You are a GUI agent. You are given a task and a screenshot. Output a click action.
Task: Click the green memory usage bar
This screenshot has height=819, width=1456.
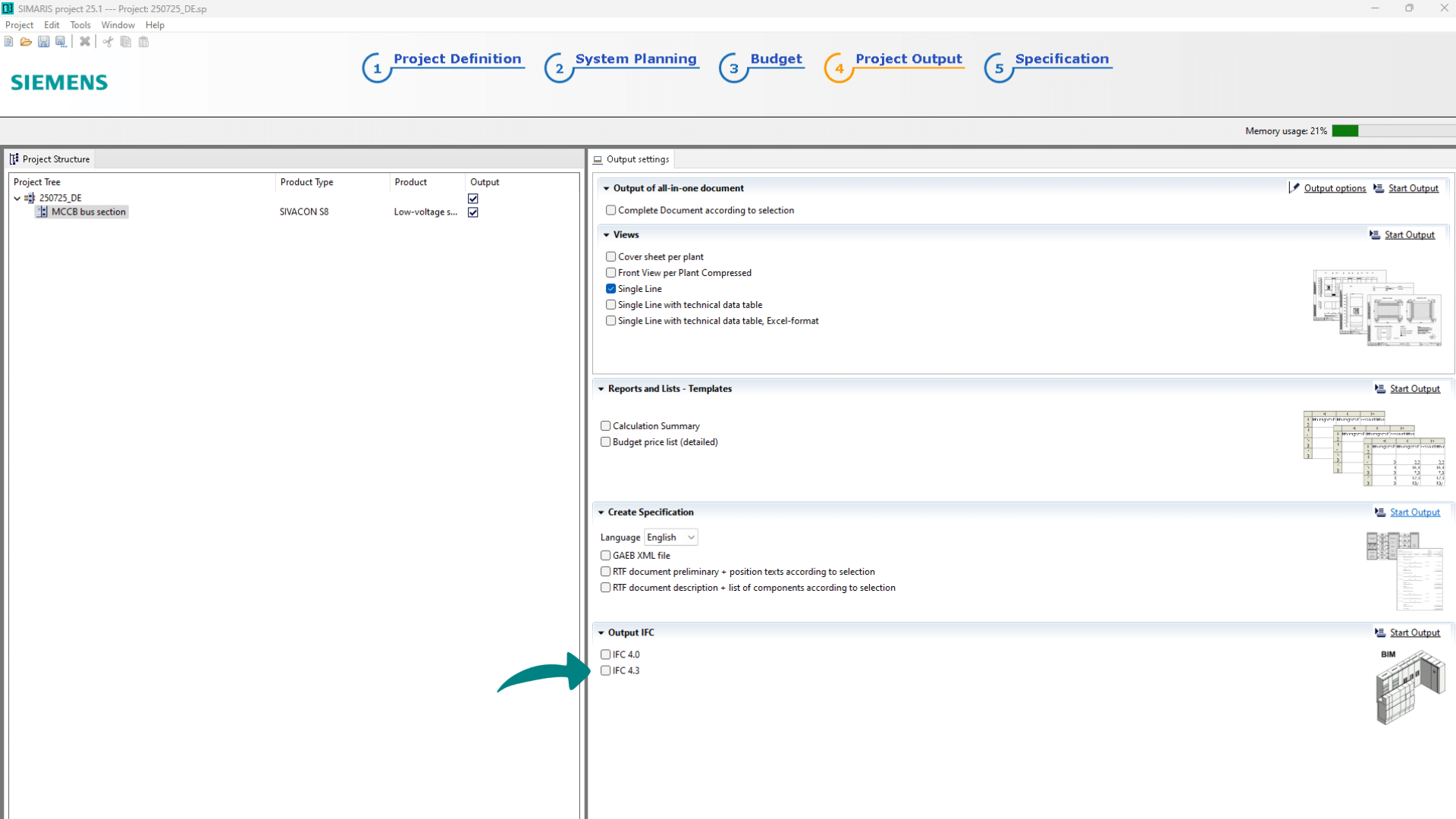[1345, 131]
